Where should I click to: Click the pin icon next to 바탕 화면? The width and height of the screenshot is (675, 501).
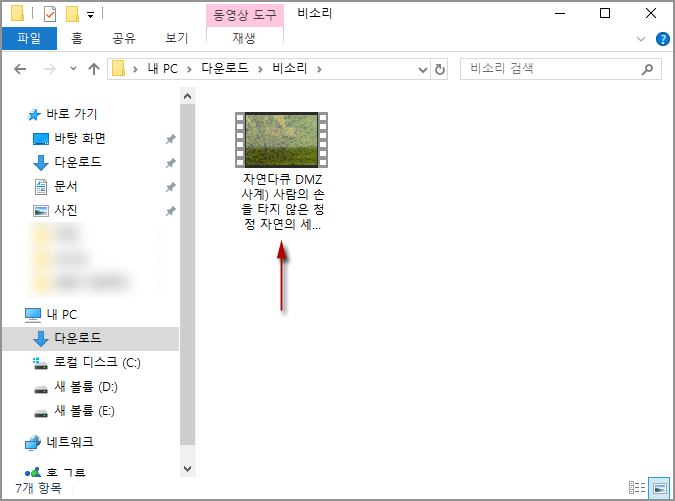(171, 139)
